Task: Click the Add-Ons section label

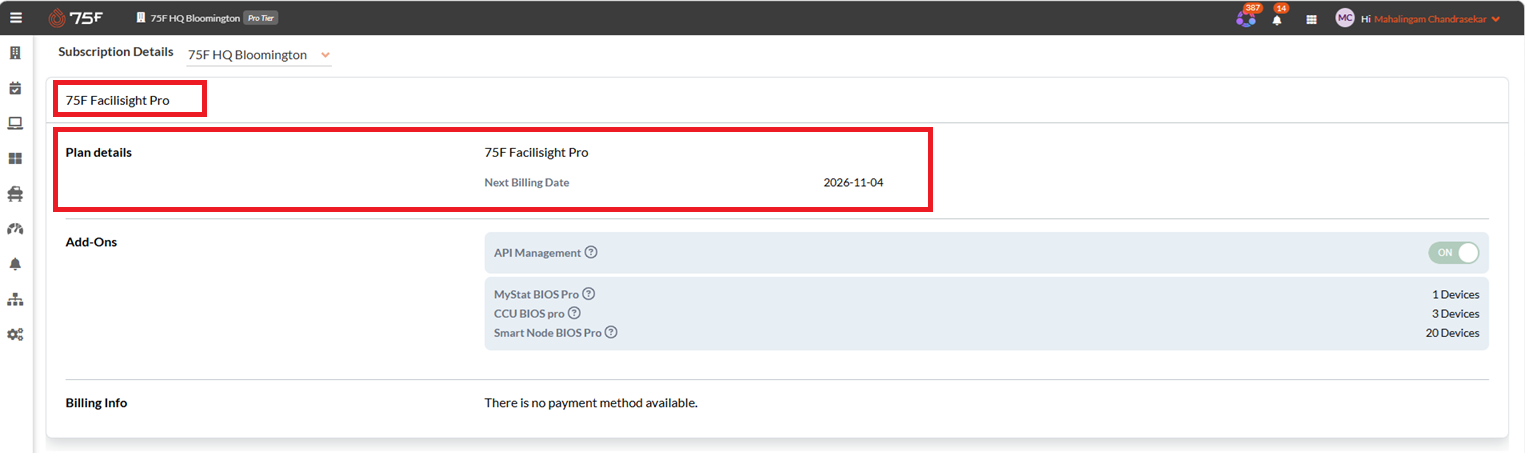Action: tap(91, 242)
